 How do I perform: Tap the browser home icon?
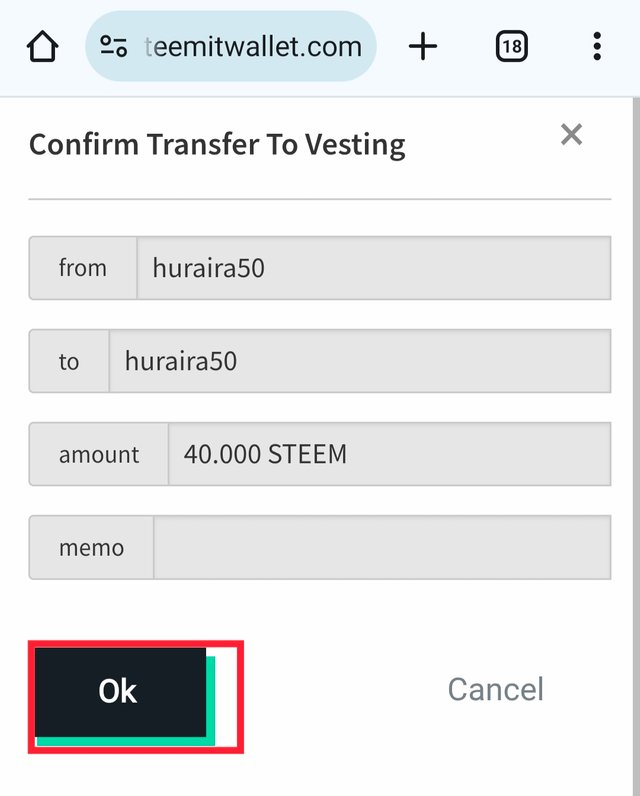(x=42, y=46)
